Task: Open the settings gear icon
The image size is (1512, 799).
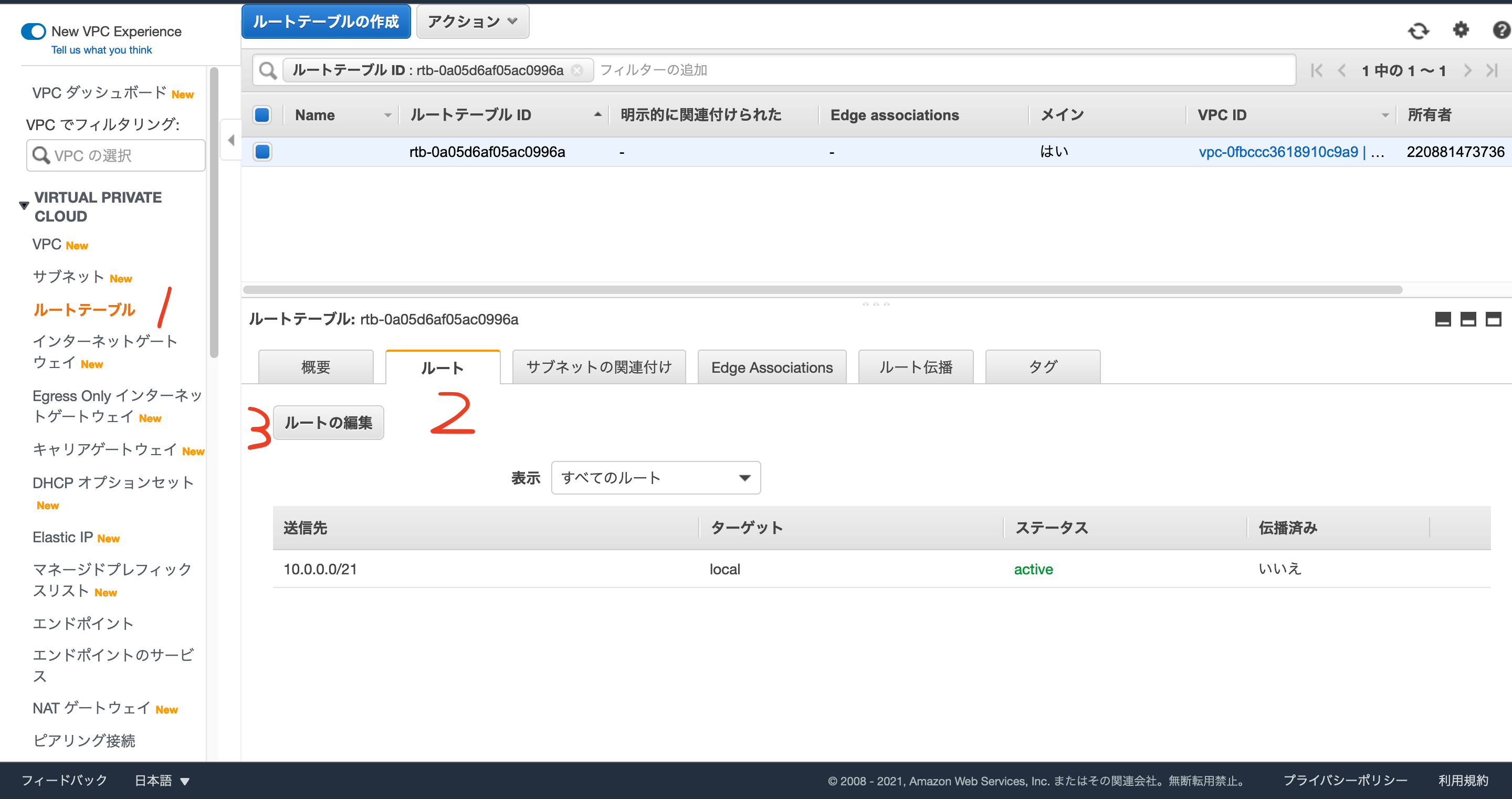Action: [x=1461, y=31]
